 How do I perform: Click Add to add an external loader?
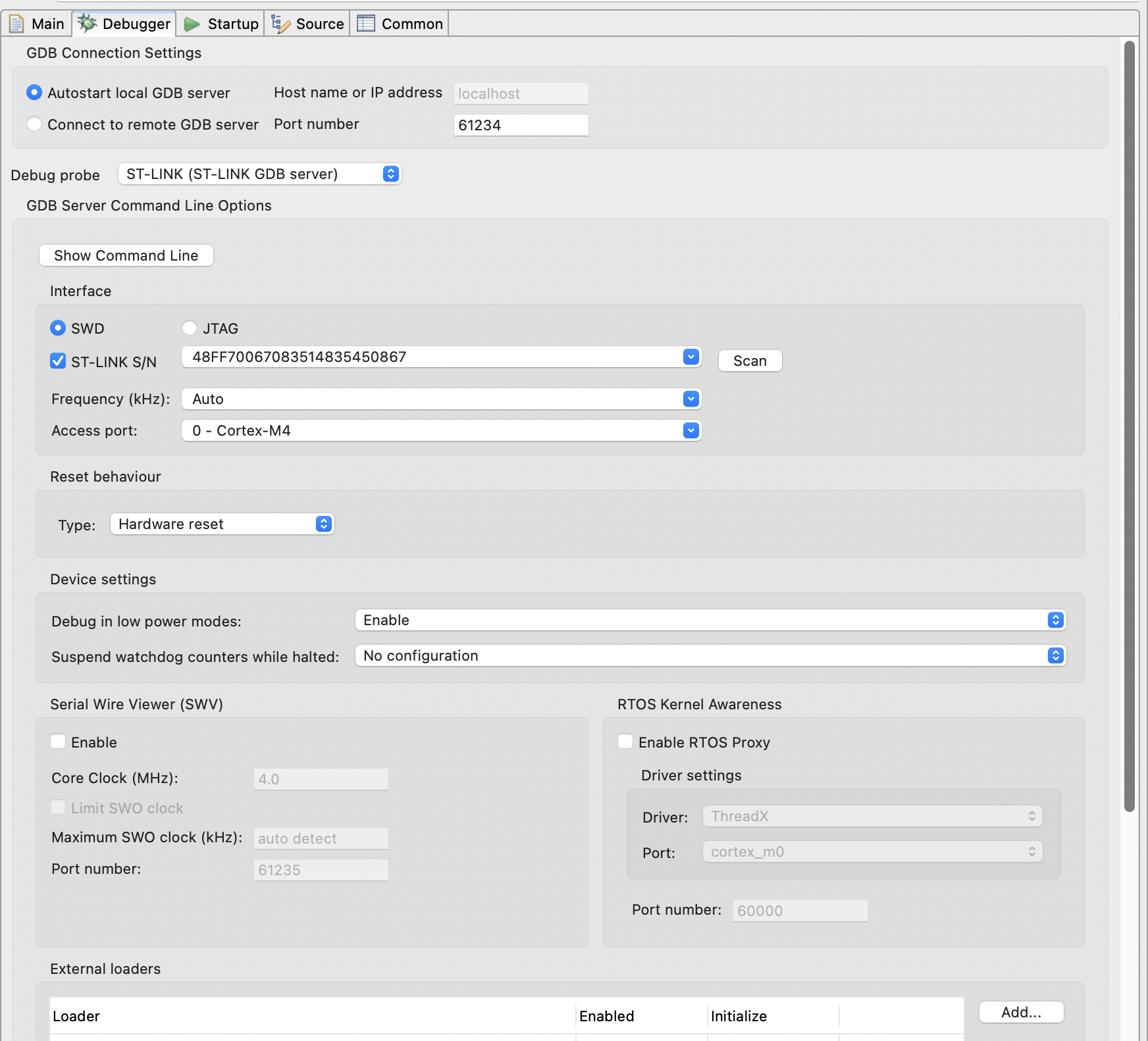[x=1021, y=1012]
